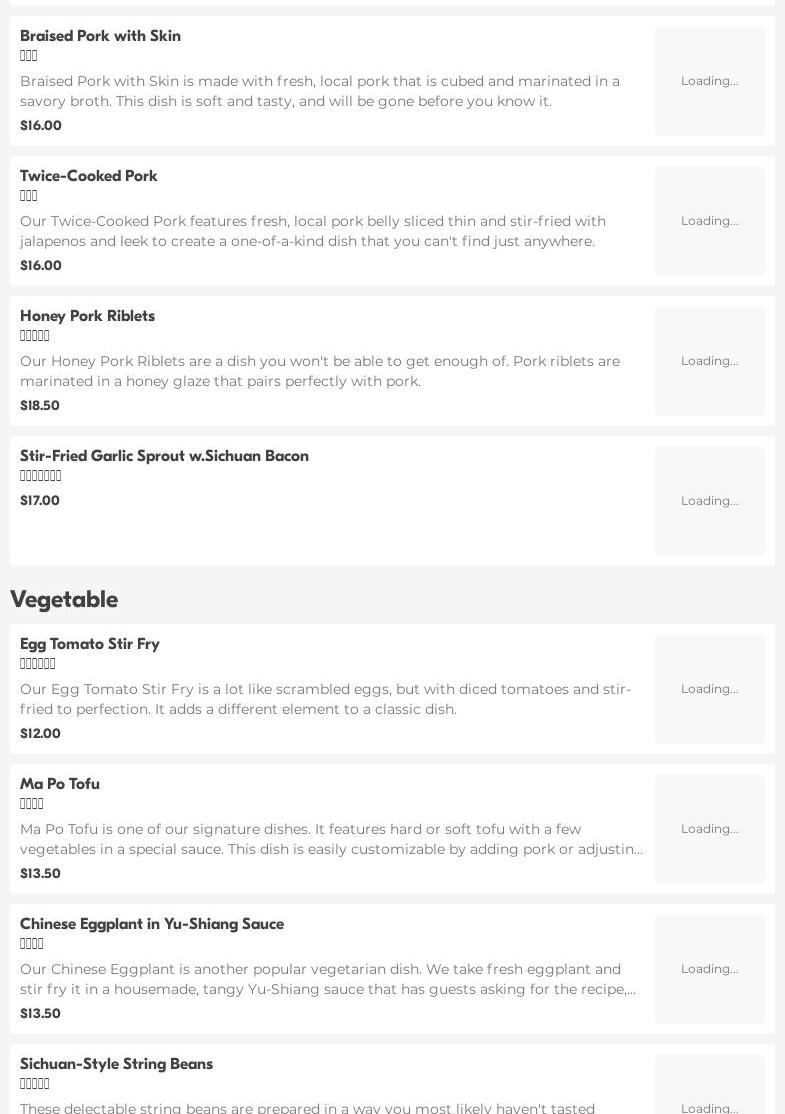Image resolution: width=785 pixels, height=1114 pixels.
Task: Select the Stir-Fried Garlic Sprout thumbnail
Action: [709, 501]
